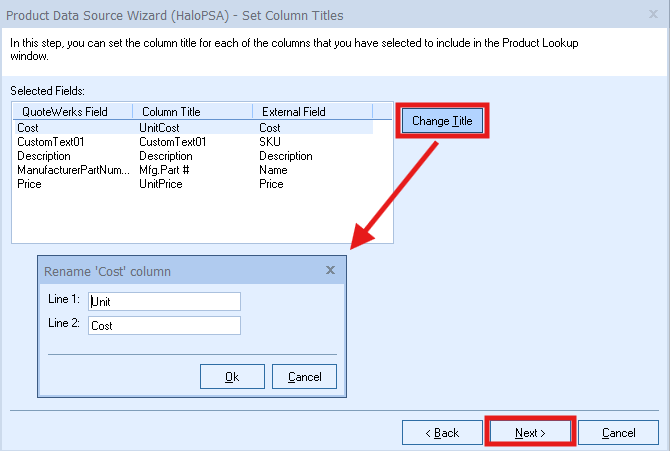Click the Line 1 text field

(164, 301)
